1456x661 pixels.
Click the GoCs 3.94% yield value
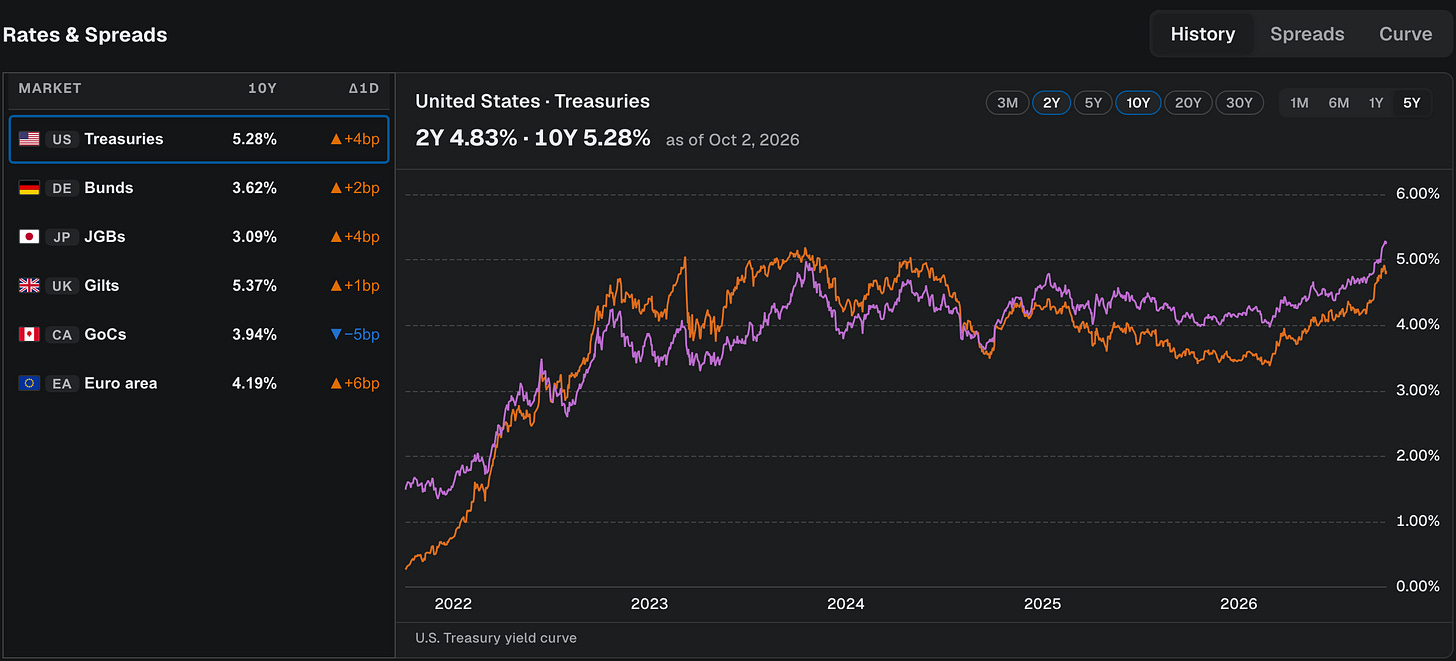(x=254, y=335)
